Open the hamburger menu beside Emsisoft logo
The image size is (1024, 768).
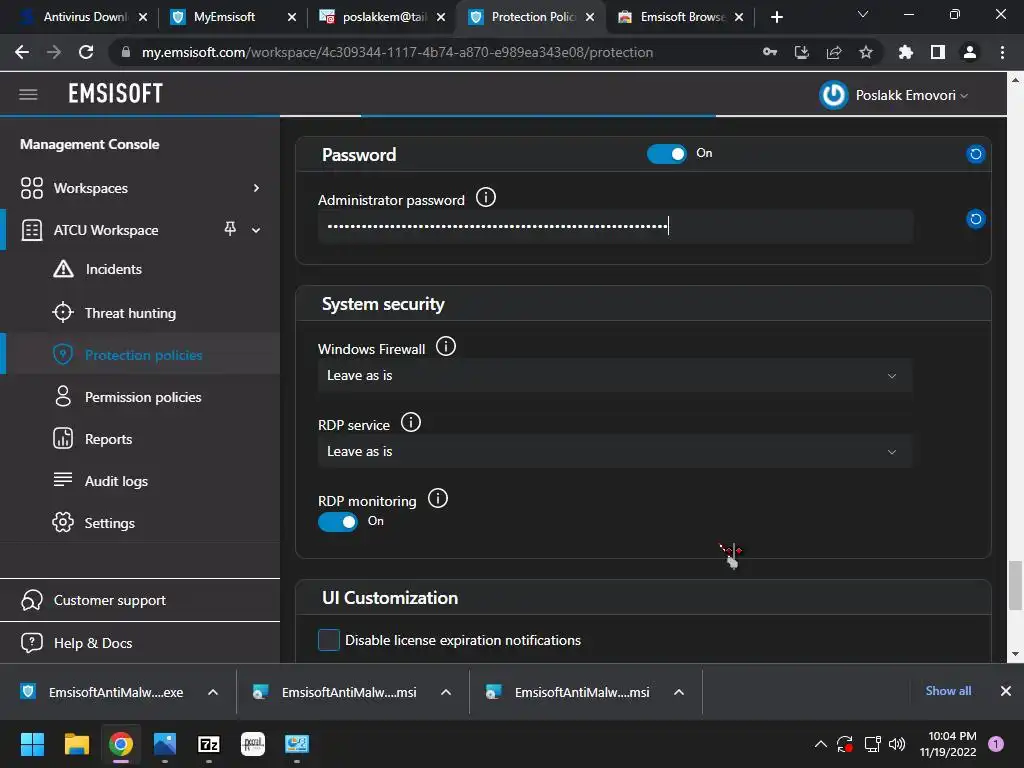point(28,95)
